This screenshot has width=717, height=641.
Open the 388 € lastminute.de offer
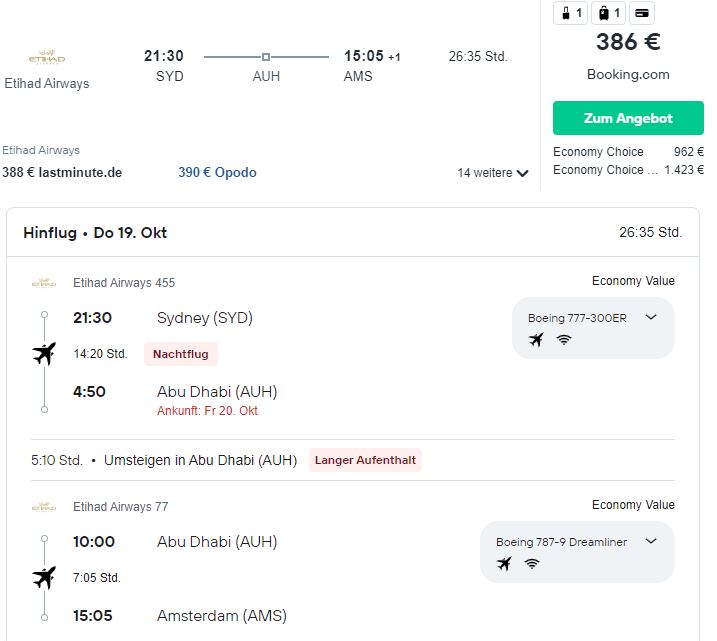click(x=62, y=172)
